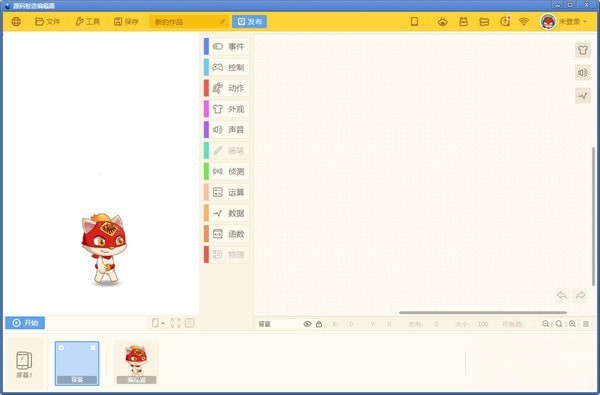This screenshot has width=600, height=395.
Task: Click the gear settings icon on background thumbnail
Action: pos(61,348)
